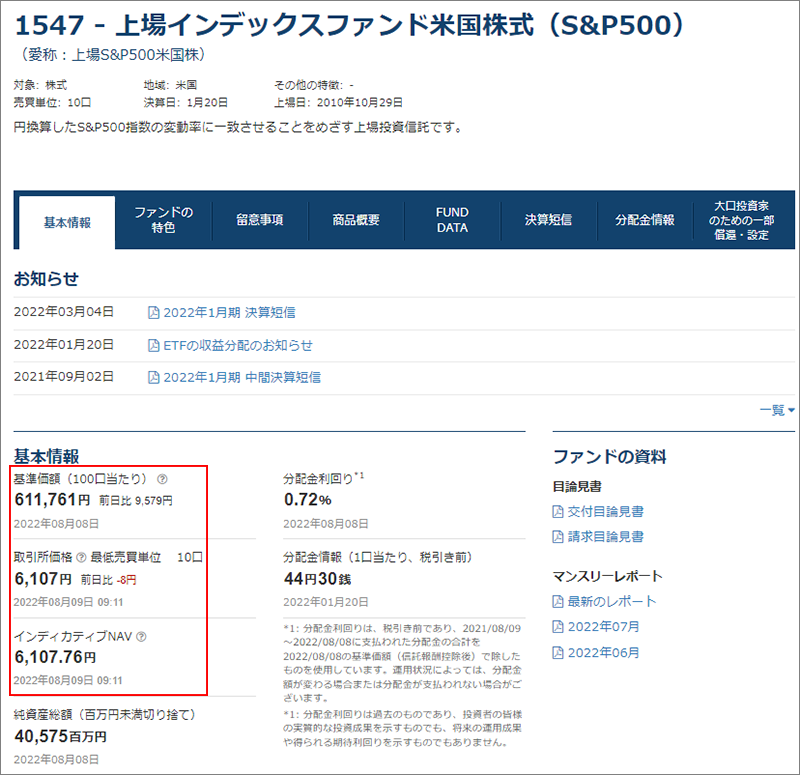The image size is (800, 775).
Task: Click the 上場日: 2010年10月29日 text
Action: pos(339,103)
